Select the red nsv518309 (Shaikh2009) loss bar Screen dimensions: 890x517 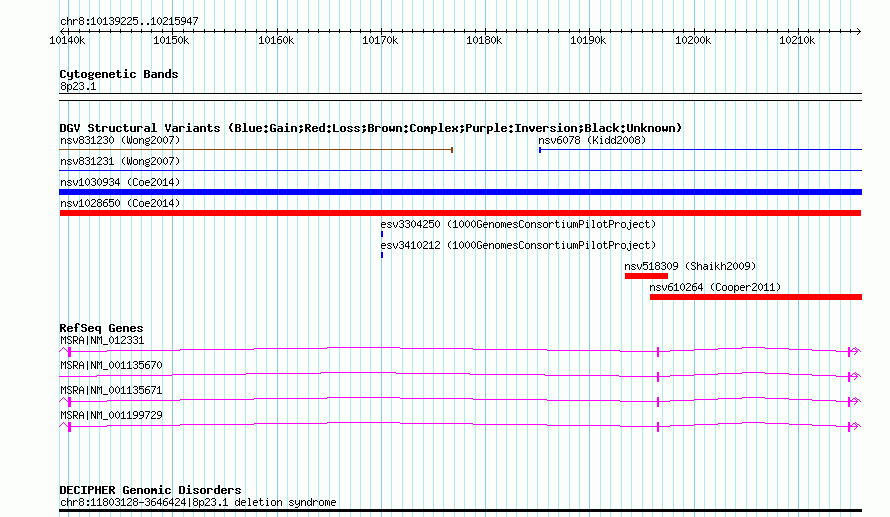coord(646,276)
